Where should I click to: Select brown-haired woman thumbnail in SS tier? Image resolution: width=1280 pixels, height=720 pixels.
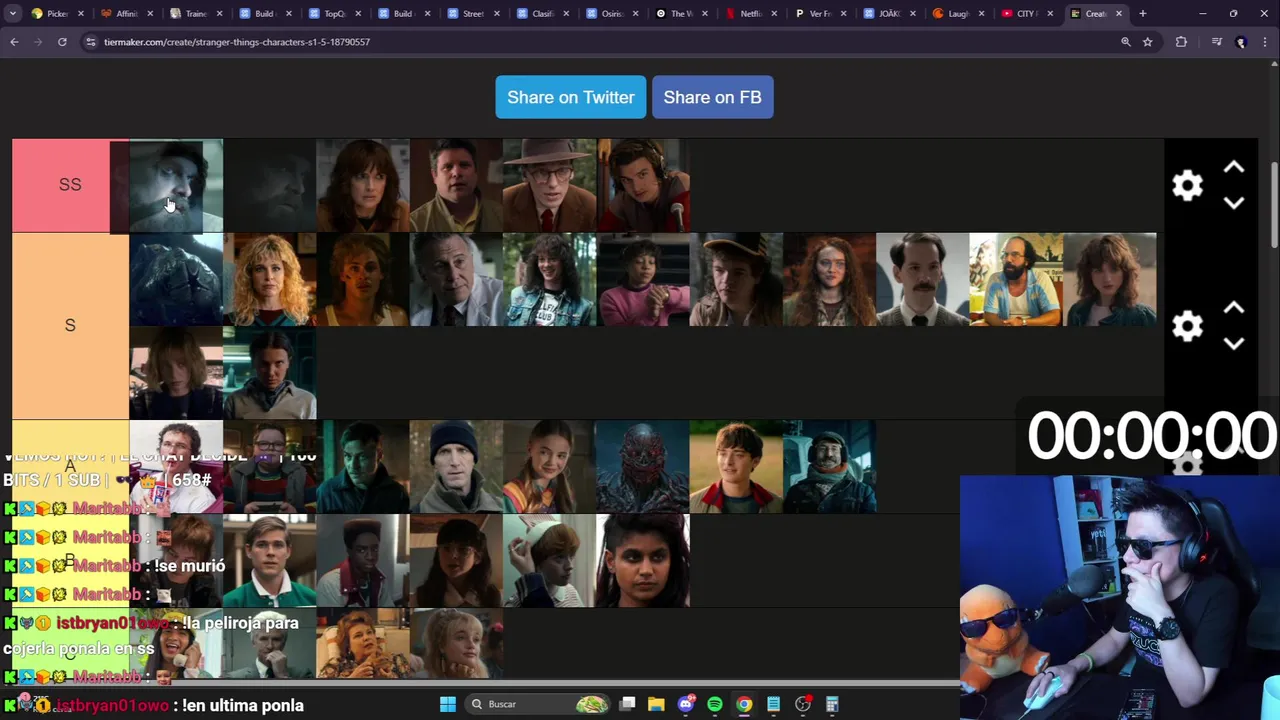(x=363, y=186)
